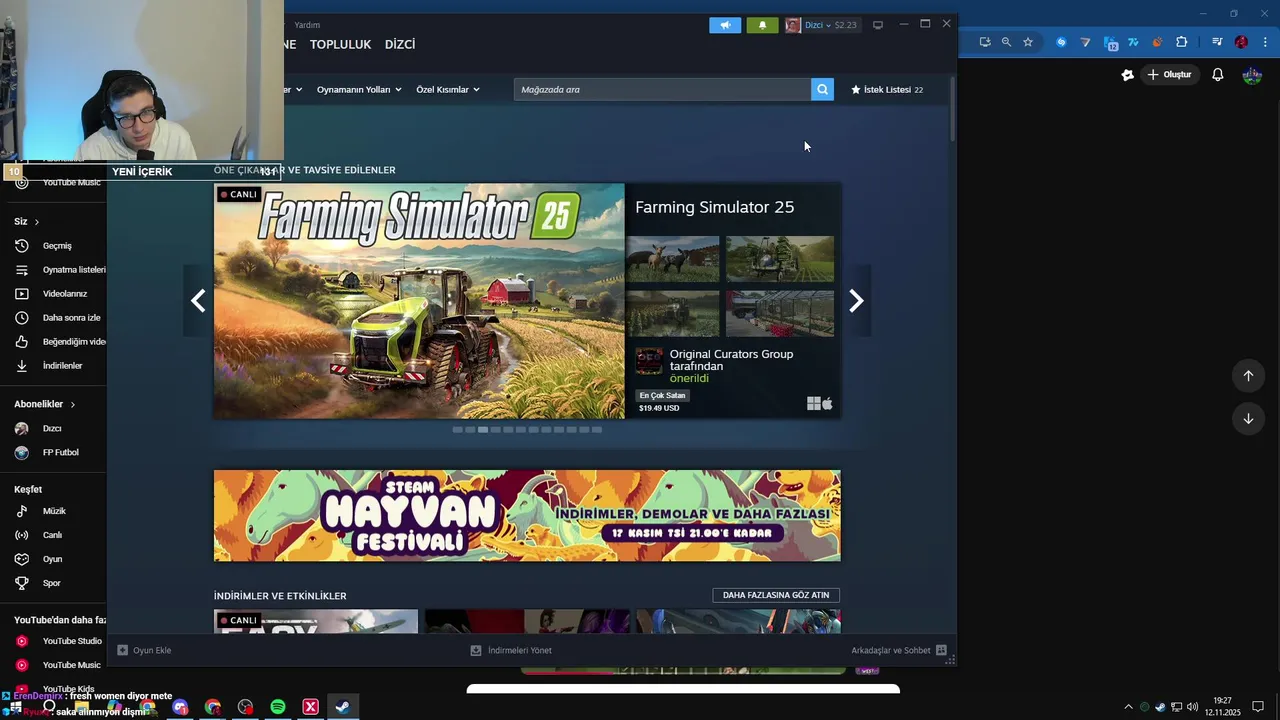This screenshot has width=1280, height=720.
Task: Open the TOPLULUK Steam tab
Action: [x=340, y=44]
